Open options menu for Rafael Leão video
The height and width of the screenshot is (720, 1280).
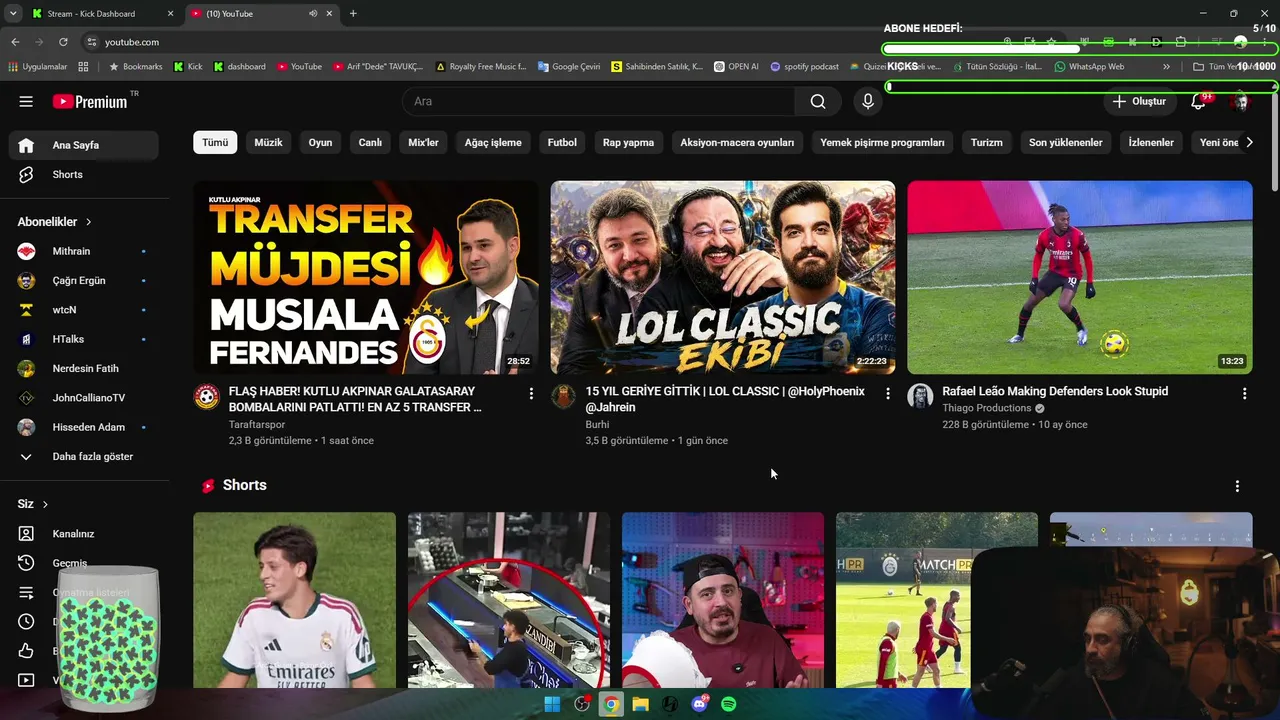[x=1244, y=394]
